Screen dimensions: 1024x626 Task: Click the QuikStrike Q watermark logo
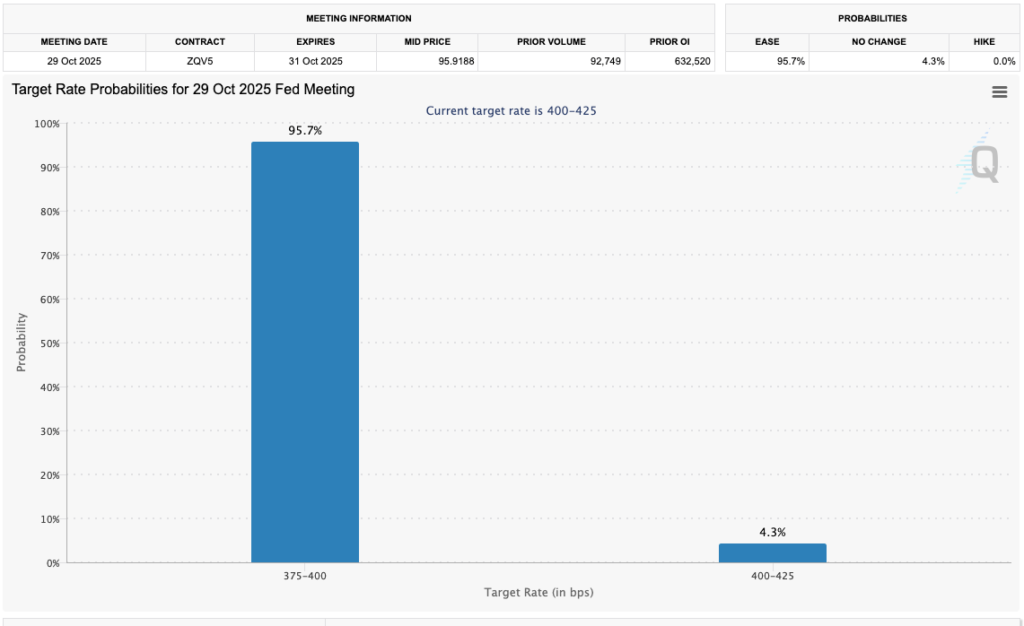click(983, 166)
